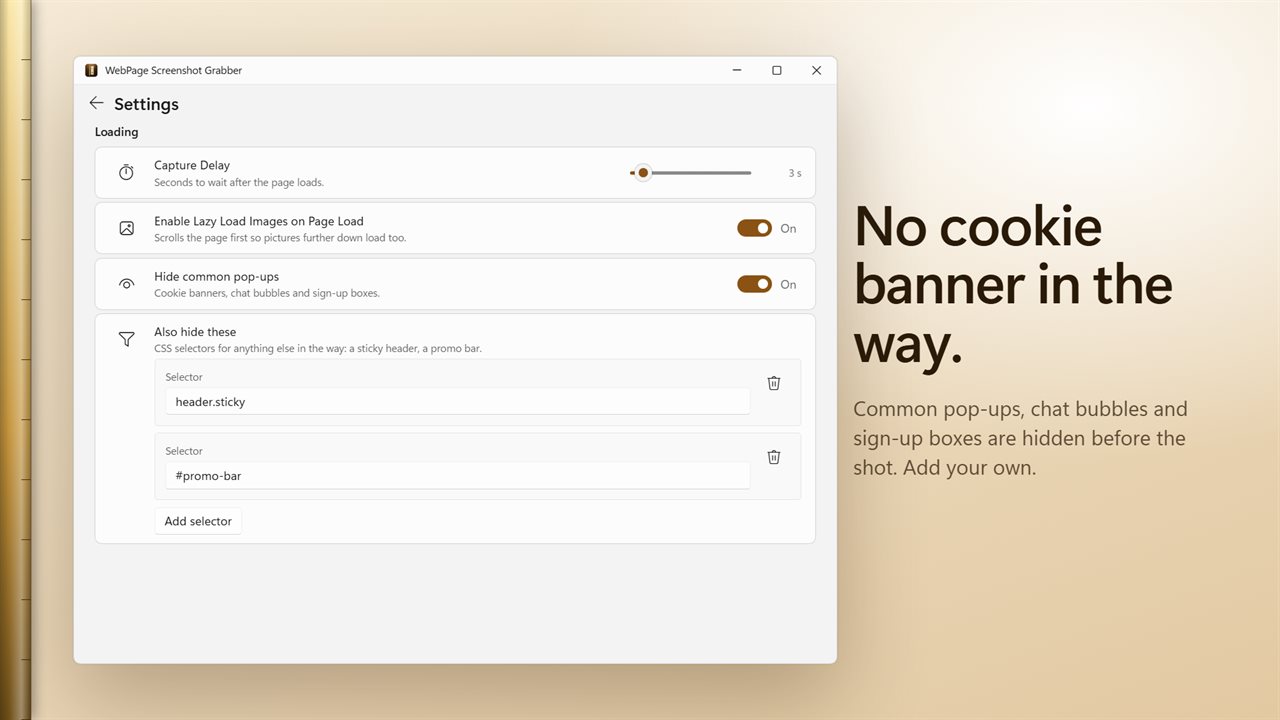Click the 'No cookie banner in the way.' headline

pyautogui.click(x=1013, y=284)
